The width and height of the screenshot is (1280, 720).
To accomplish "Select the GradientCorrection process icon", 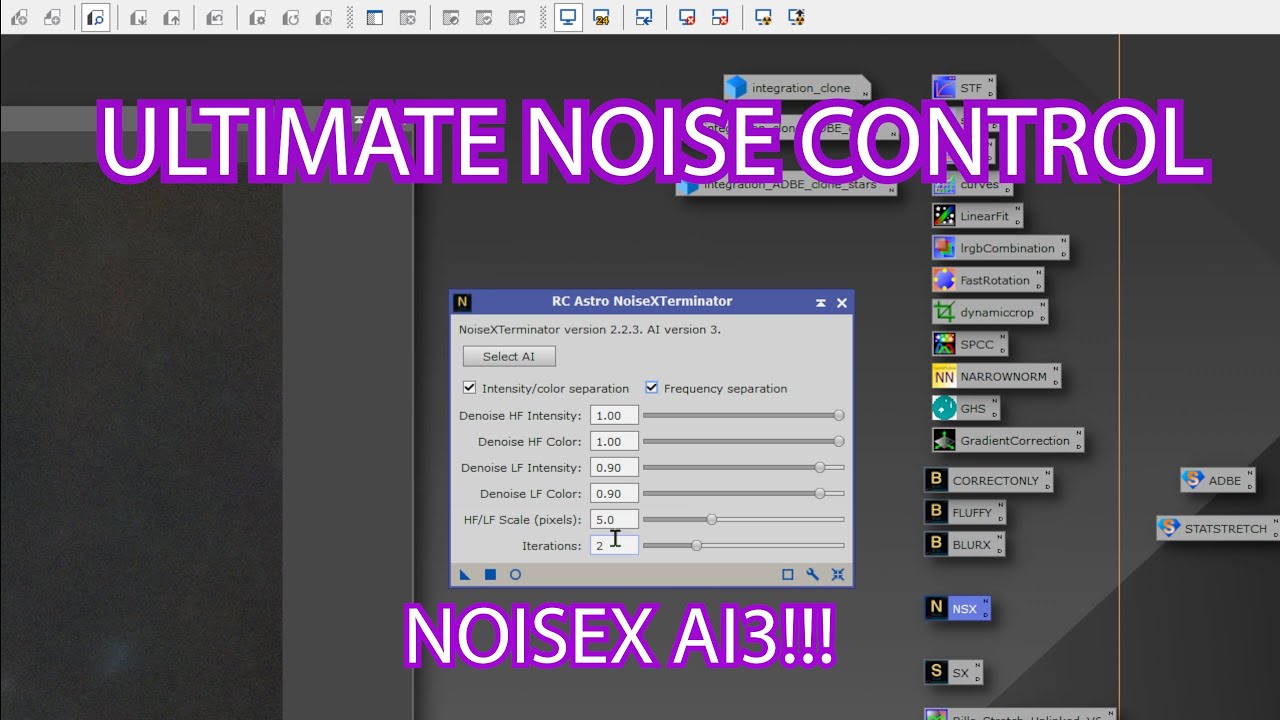I will pos(1007,440).
